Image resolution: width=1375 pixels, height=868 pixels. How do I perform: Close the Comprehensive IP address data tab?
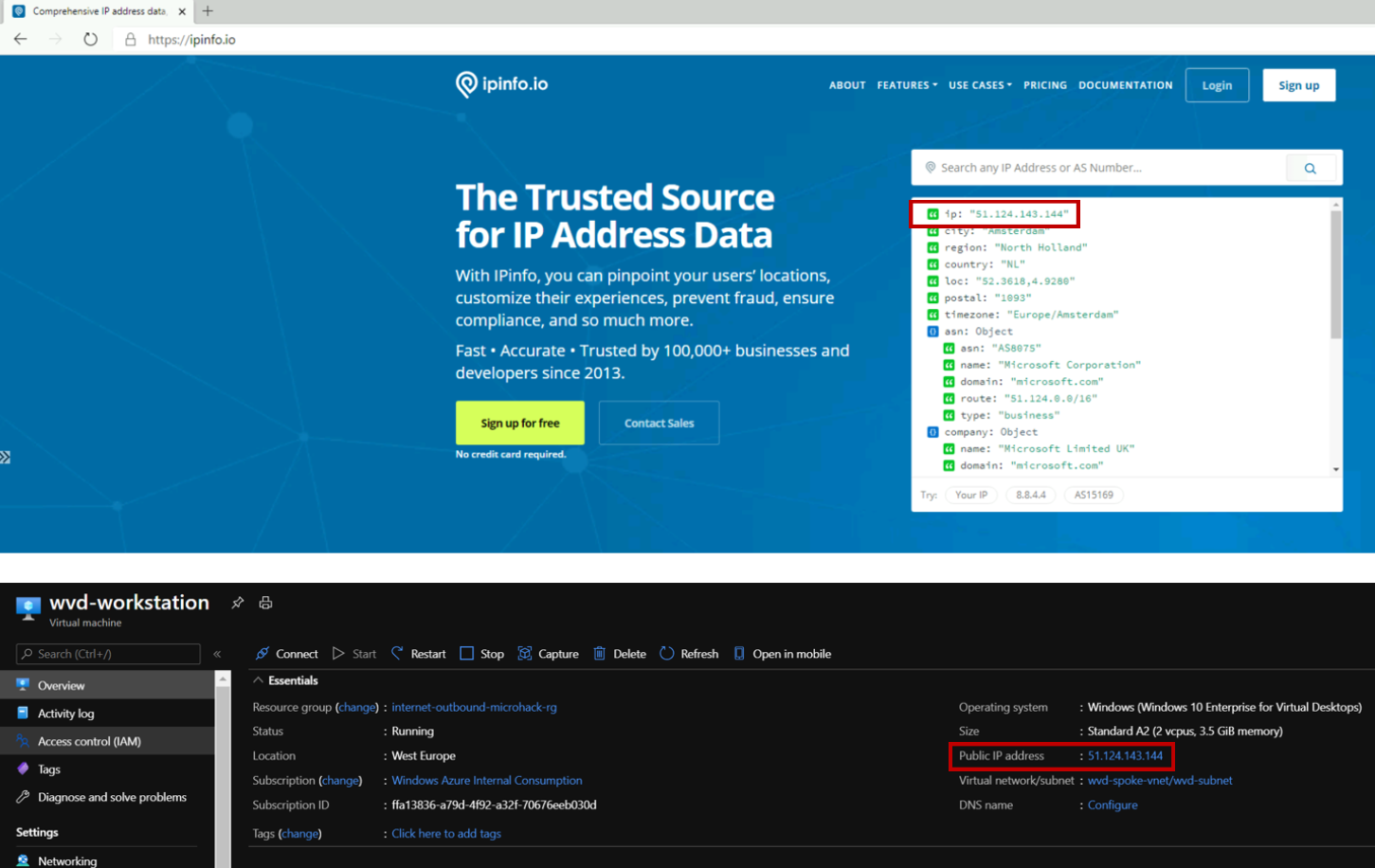[182, 11]
